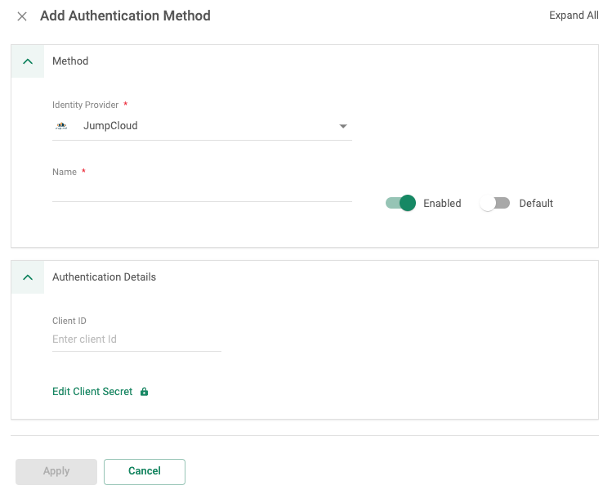Collapse the Method section chevron

pos(28,61)
